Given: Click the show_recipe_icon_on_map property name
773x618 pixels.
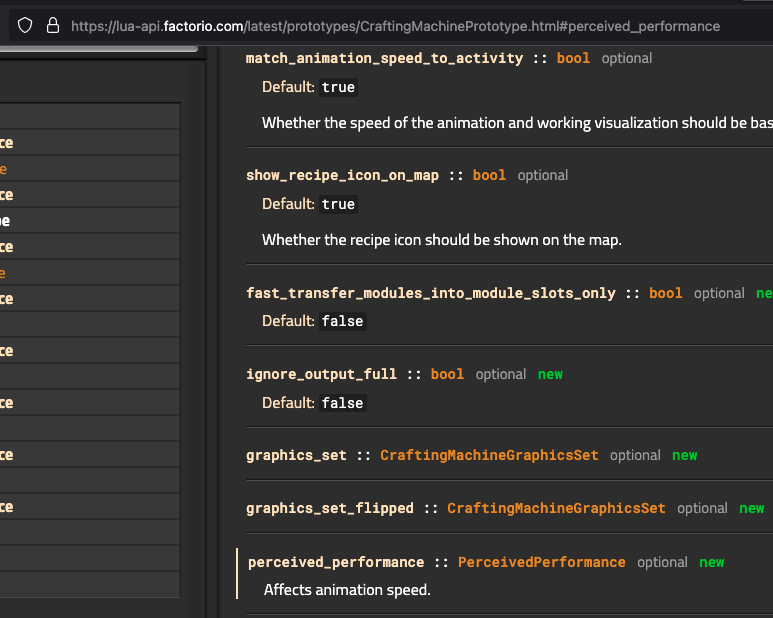Looking at the screenshot, I should (342, 175).
